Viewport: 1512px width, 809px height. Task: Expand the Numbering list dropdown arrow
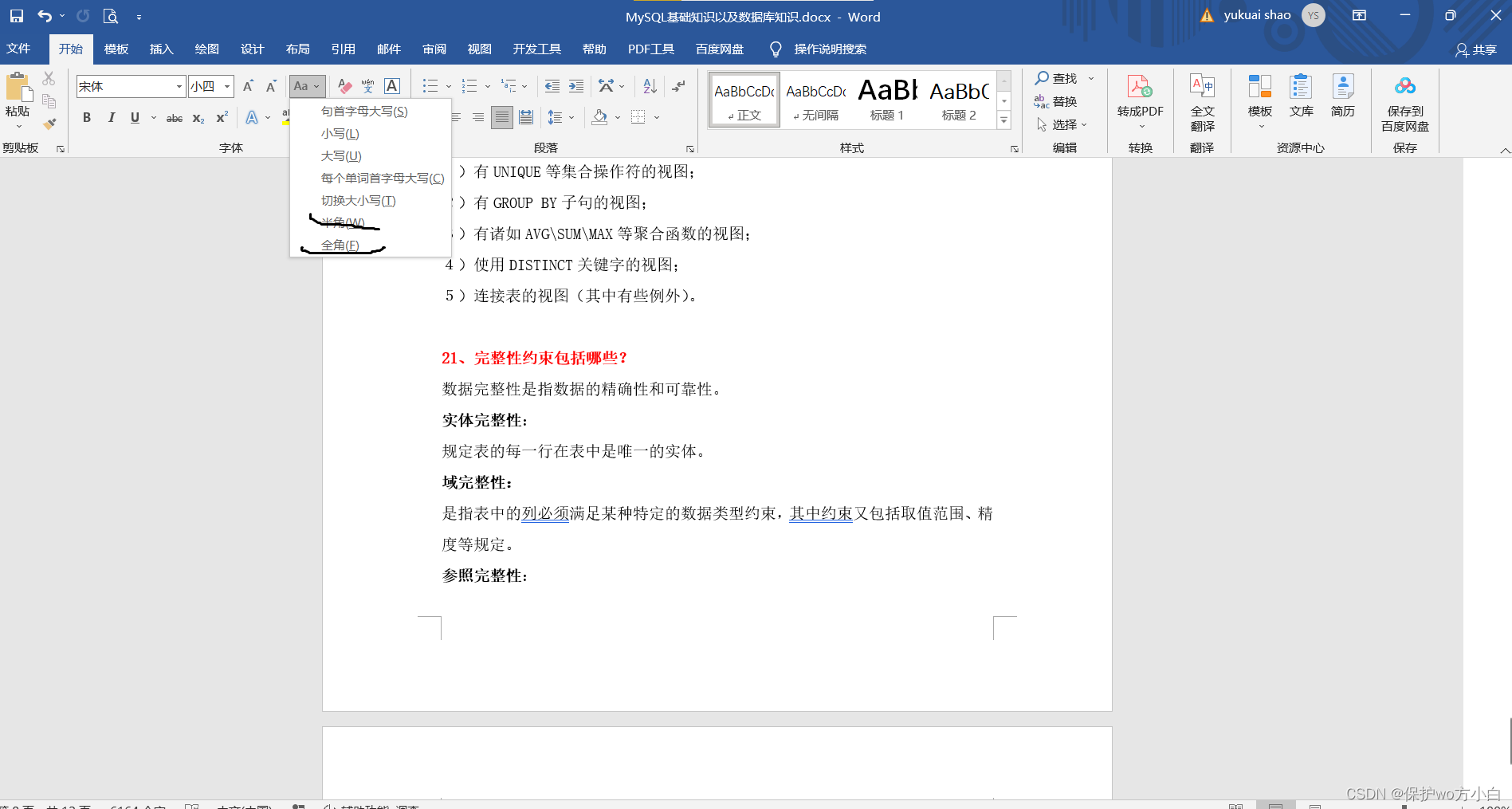[x=487, y=86]
